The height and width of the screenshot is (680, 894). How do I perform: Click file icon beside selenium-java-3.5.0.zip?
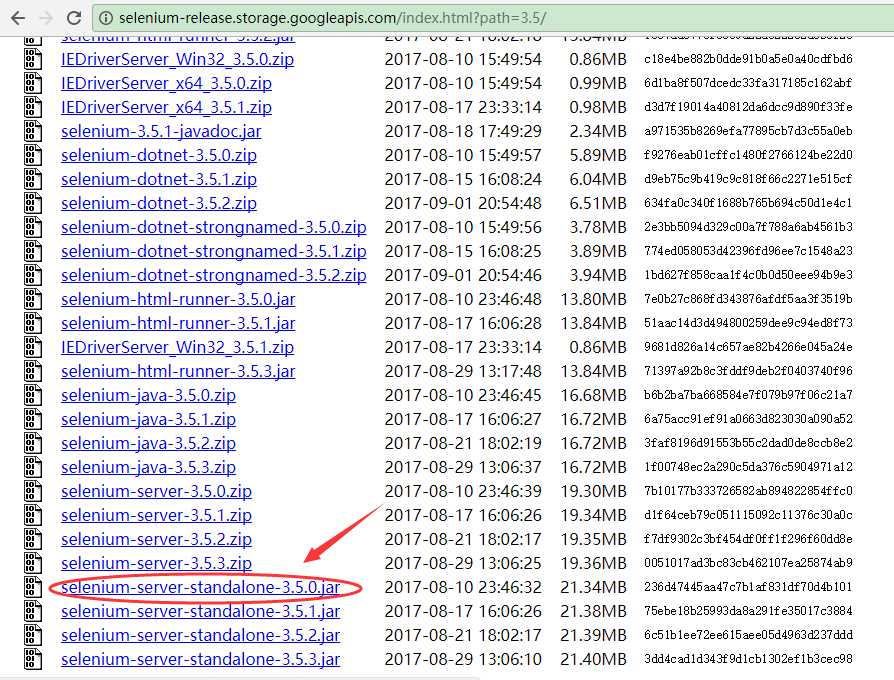point(33,394)
